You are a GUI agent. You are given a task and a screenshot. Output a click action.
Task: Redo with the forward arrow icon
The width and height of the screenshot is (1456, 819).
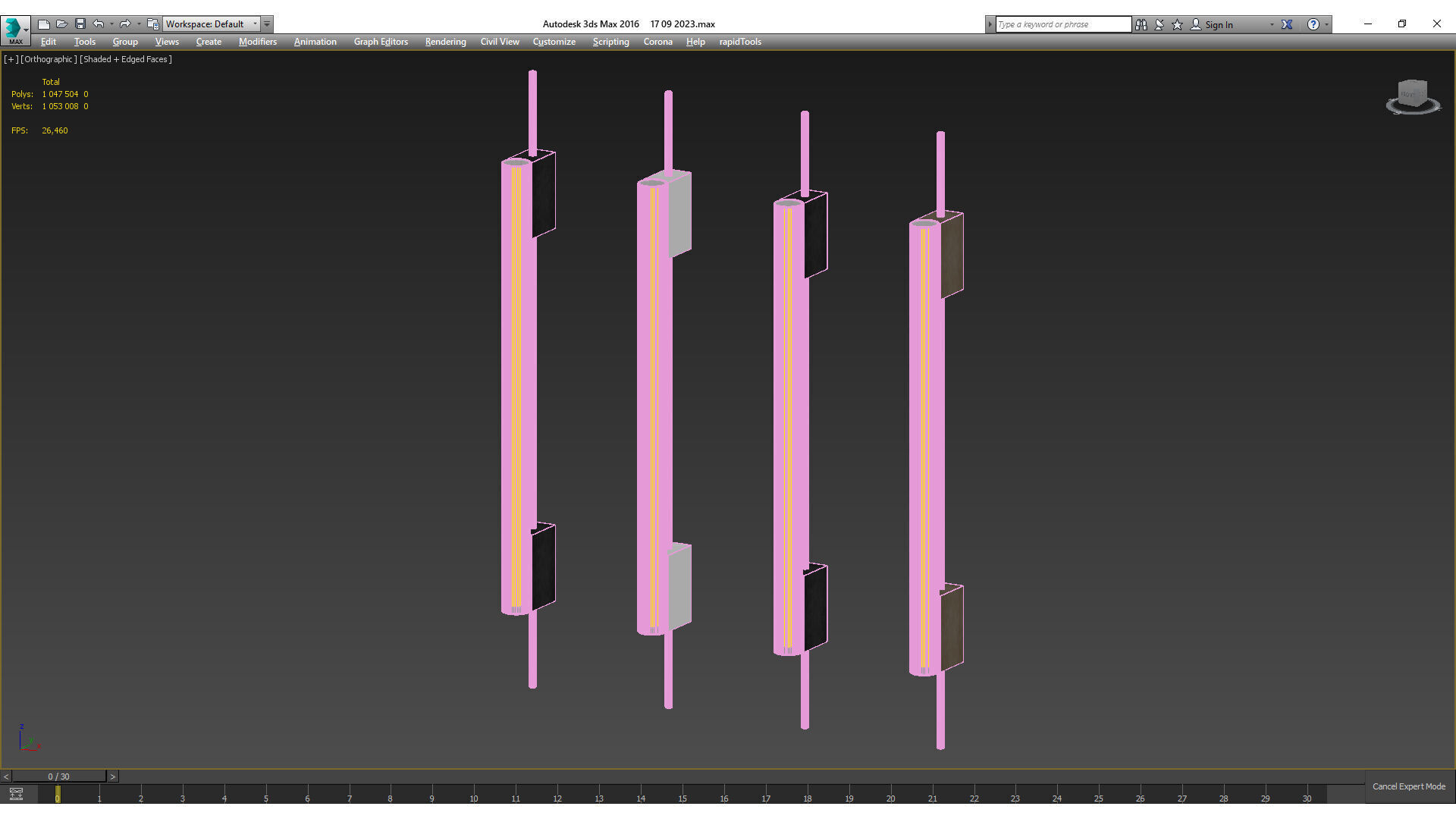point(125,24)
